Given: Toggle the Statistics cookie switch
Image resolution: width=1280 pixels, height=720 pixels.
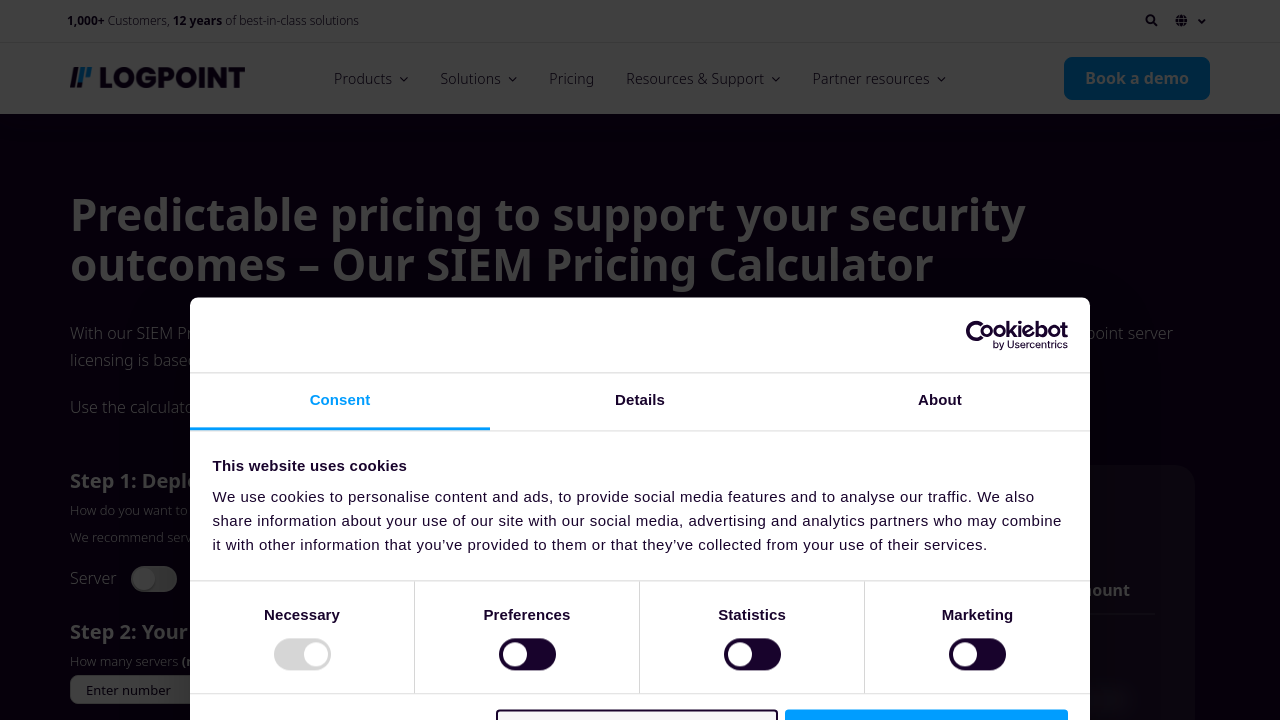Looking at the screenshot, I should pyautogui.click(x=752, y=654).
